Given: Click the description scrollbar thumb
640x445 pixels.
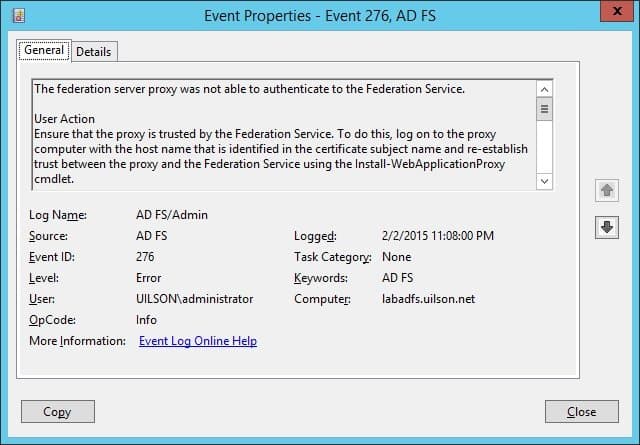Looking at the screenshot, I should [x=544, y=109].
